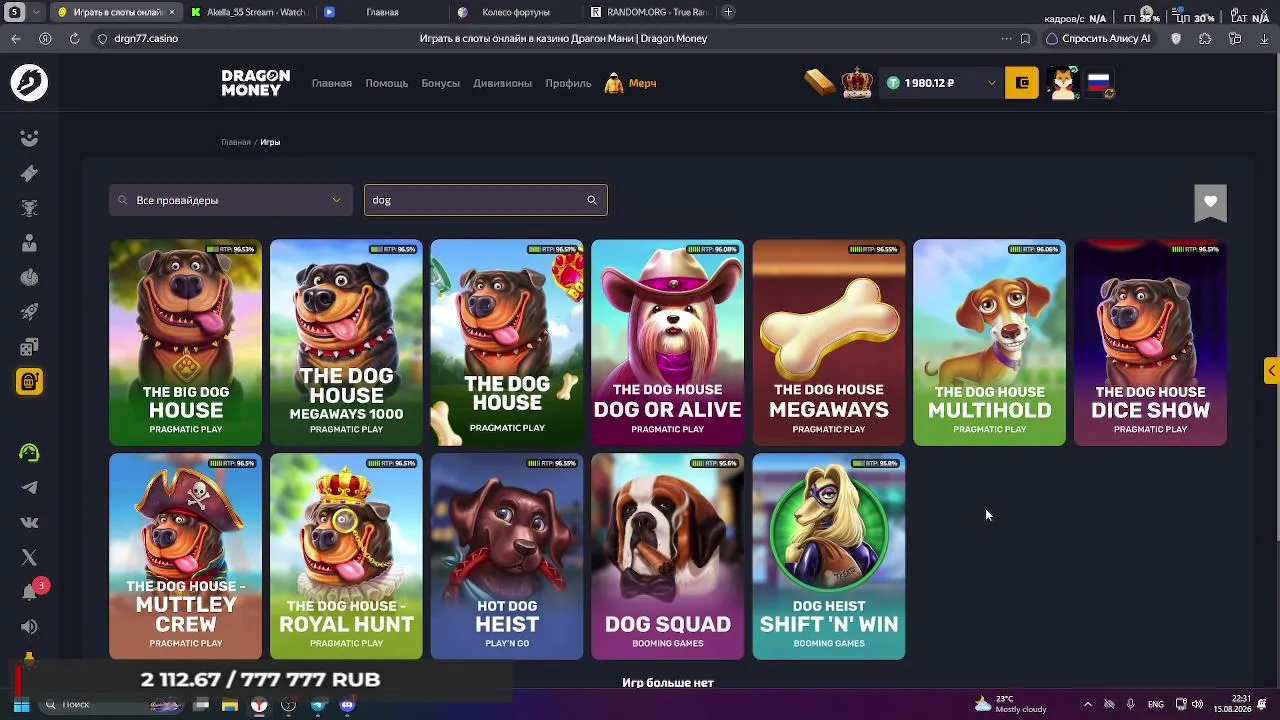Screen dimensions: 1280x720
Task: Show favorite games via heart bookmark
Action: click(1210, 202)
